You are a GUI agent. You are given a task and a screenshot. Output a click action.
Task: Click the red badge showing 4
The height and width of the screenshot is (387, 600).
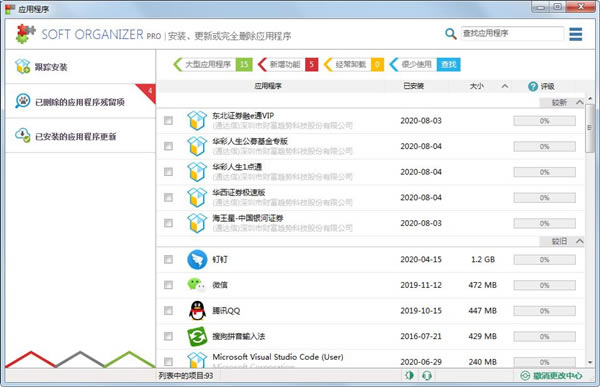pos(148,92)
